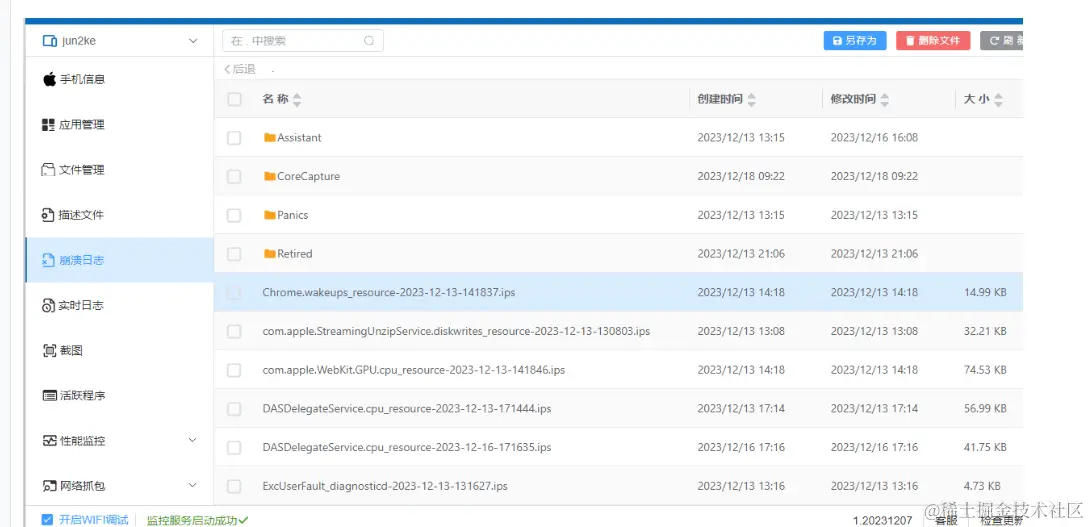Open 实时日志 in the sidebar
The height and width of the screenshot is (527, 1090).
(x=120, y=305)
